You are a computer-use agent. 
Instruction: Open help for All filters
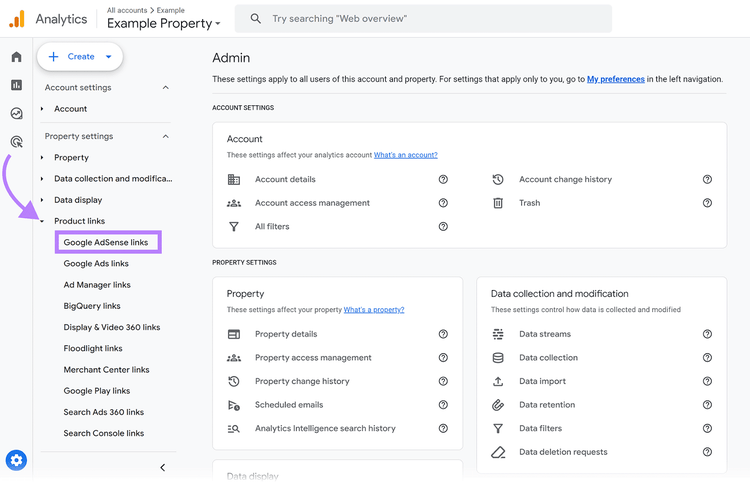tap(443, 226)
